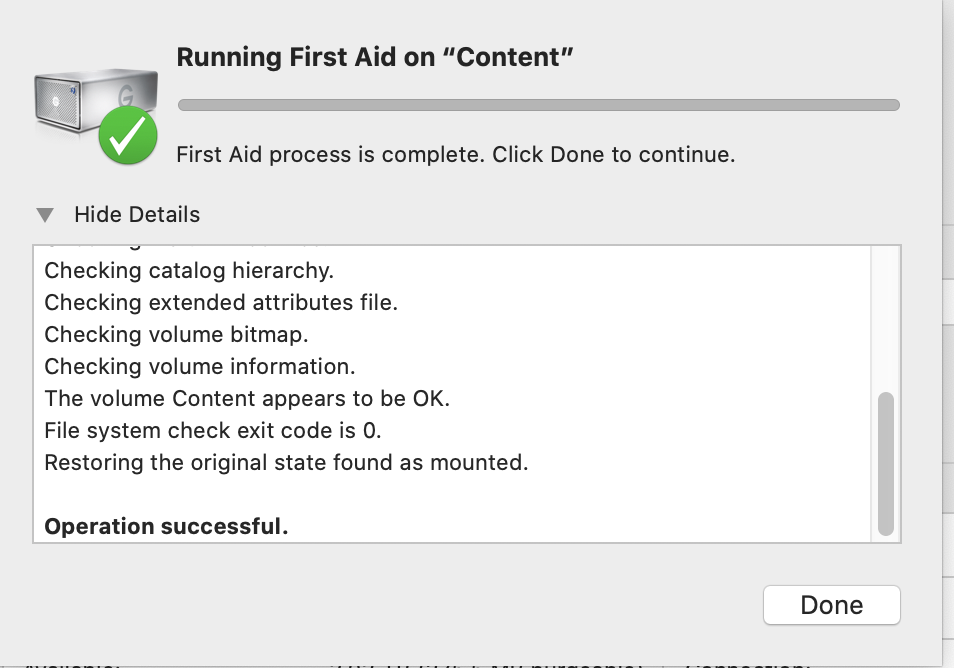Image resolution: width=954 pixels, height=668 pixels.
Task: Click "Restoring the original state found as mounted." line
Action: [287, 462]
